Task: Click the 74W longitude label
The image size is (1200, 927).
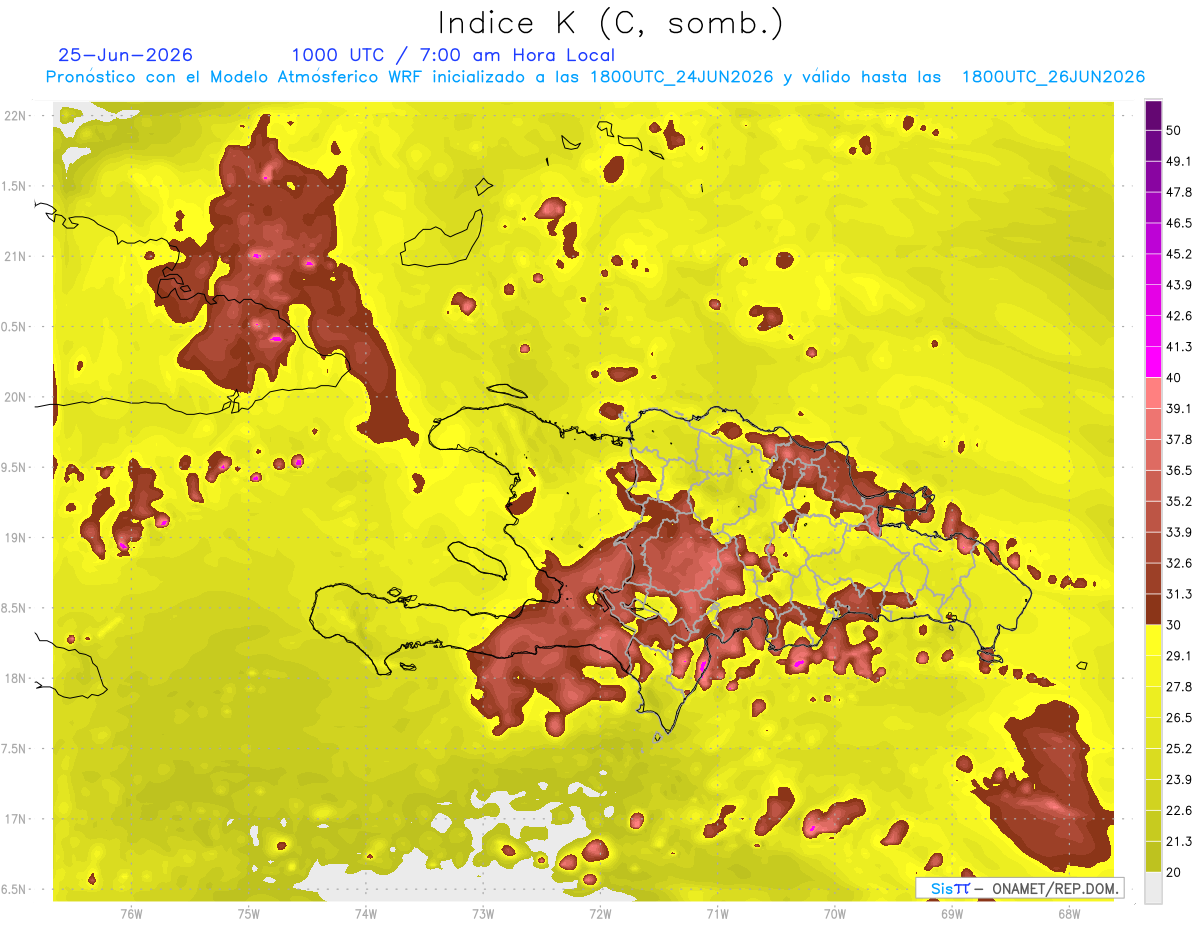Action: [366, 914]
